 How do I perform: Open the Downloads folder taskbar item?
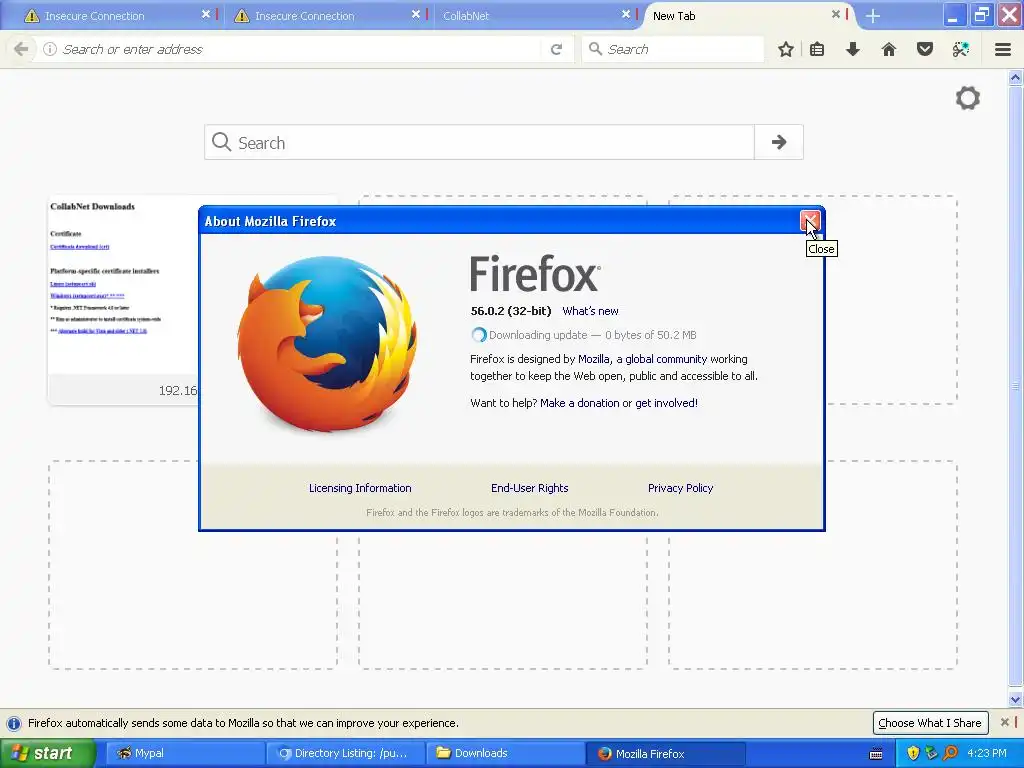coord(505,753)
